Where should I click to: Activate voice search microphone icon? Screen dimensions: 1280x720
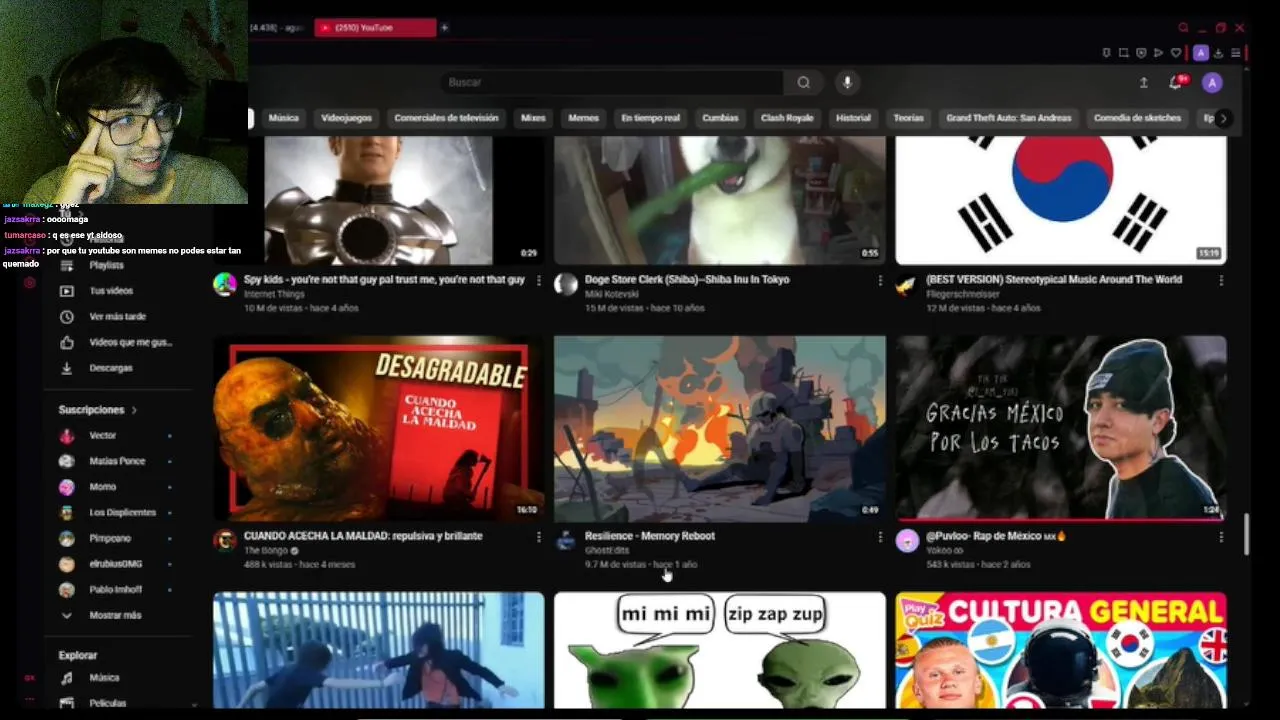point(847,82)
